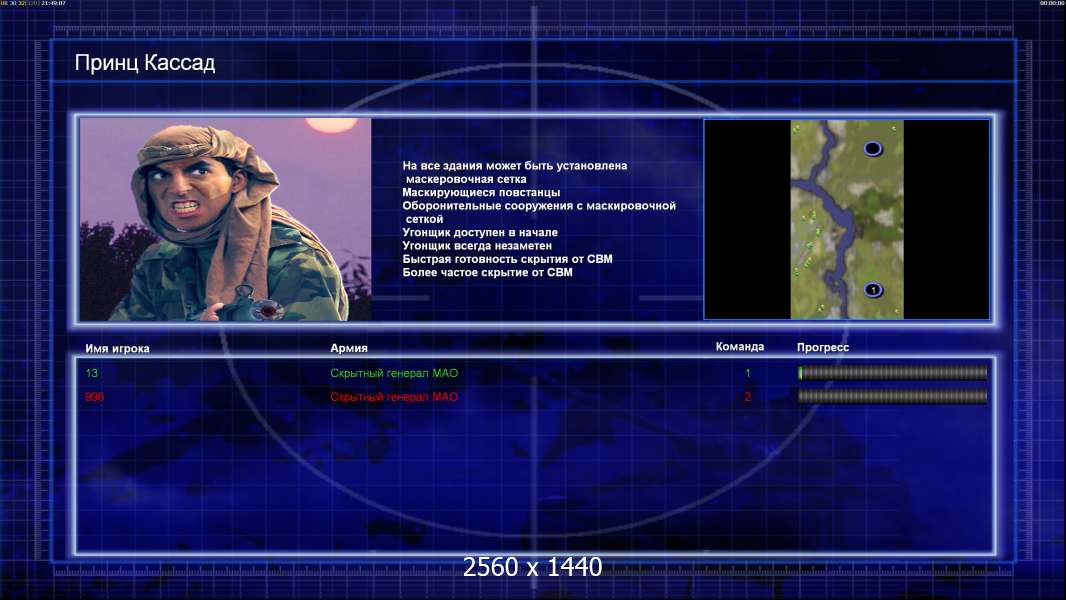Click the "Прогресс" column header

coord(823,347)
